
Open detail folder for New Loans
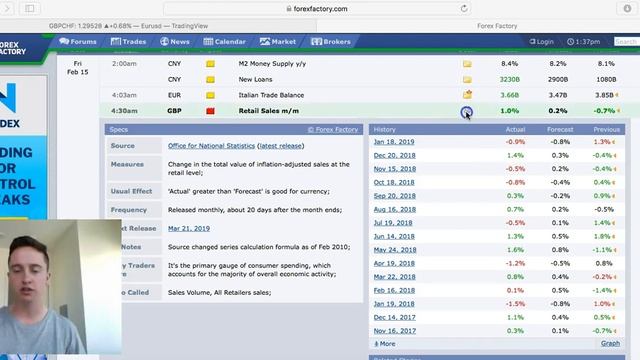click(x=467, y=80)
